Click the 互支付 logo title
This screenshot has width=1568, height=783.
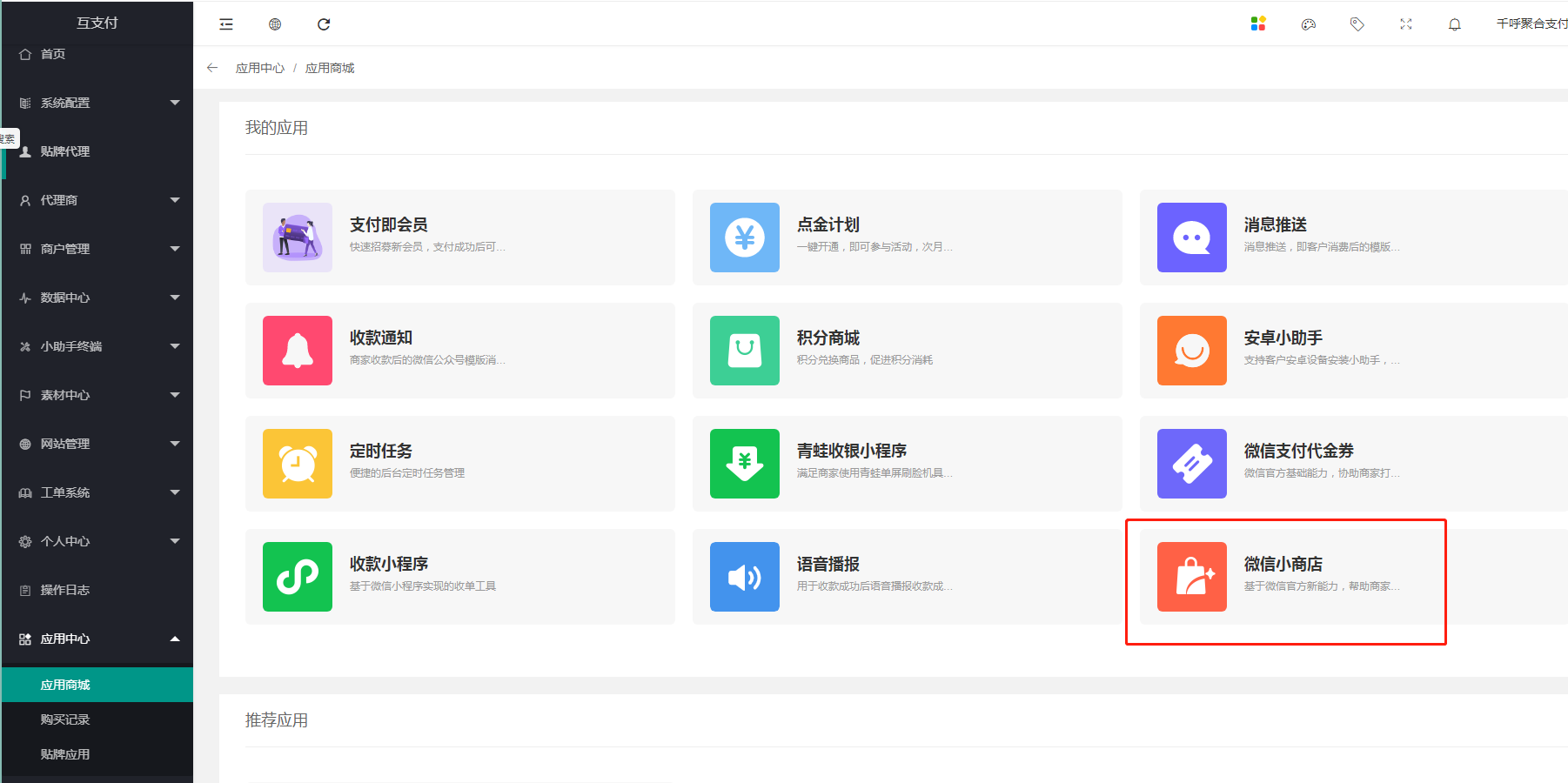97,23
